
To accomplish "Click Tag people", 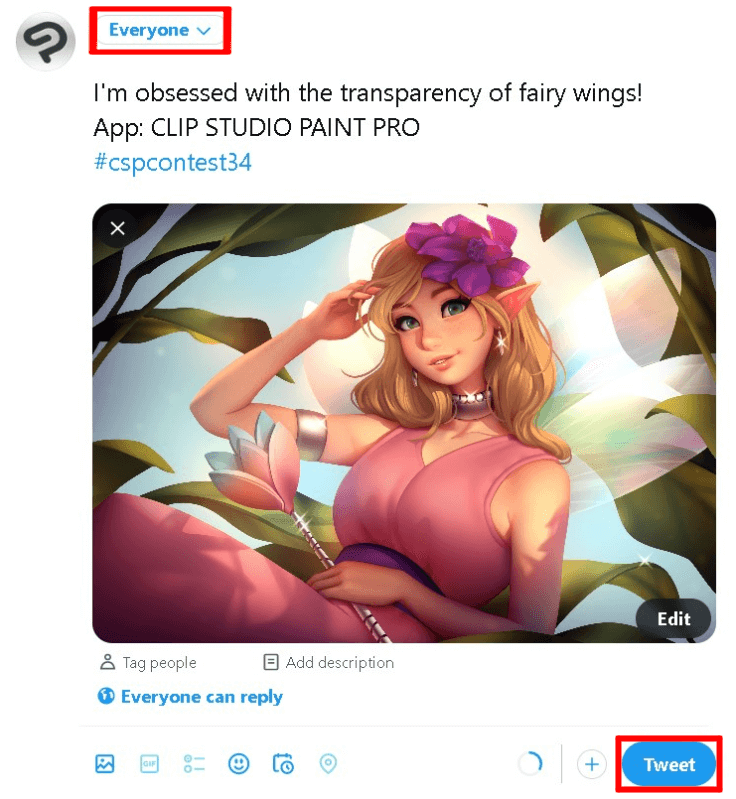I will point(148,662).
